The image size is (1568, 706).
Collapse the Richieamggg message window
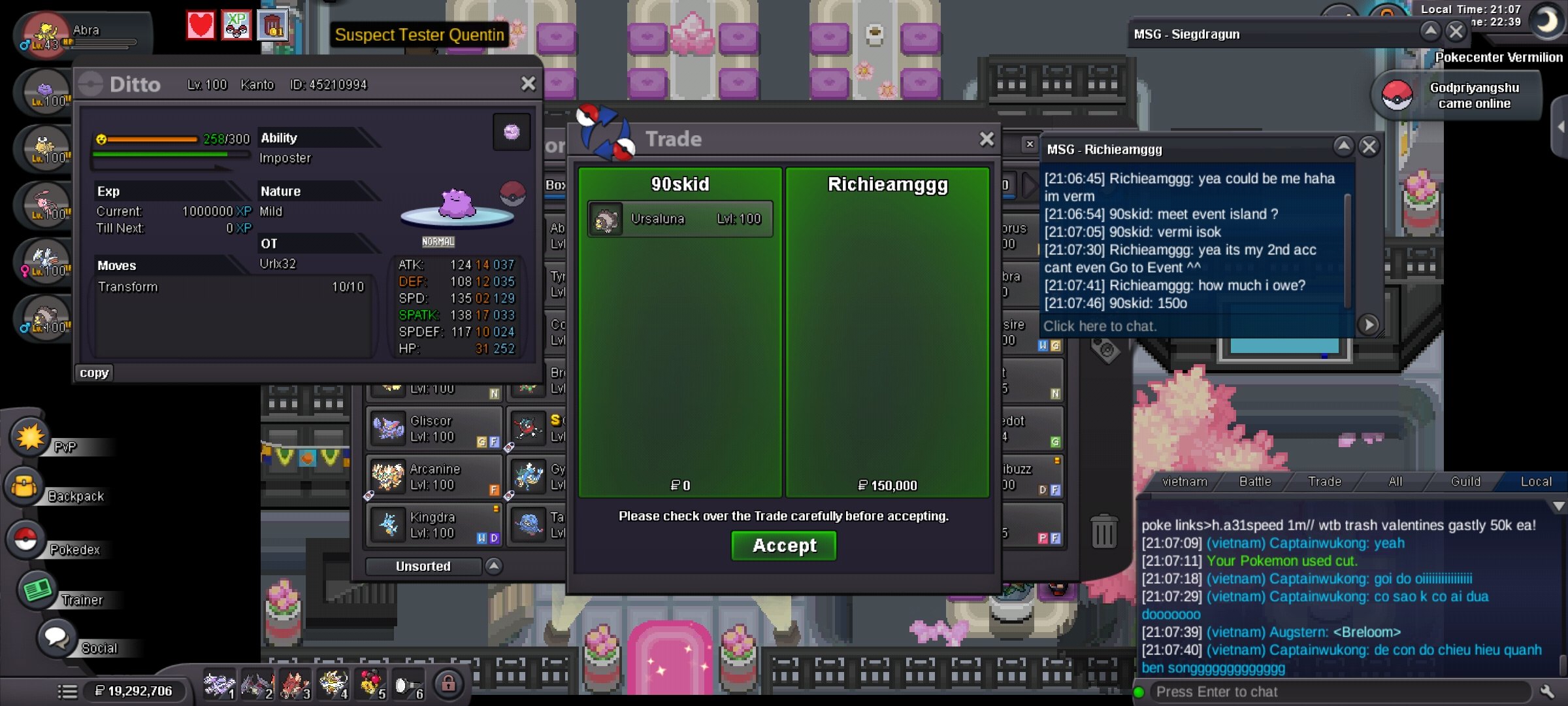point(1343,146)
